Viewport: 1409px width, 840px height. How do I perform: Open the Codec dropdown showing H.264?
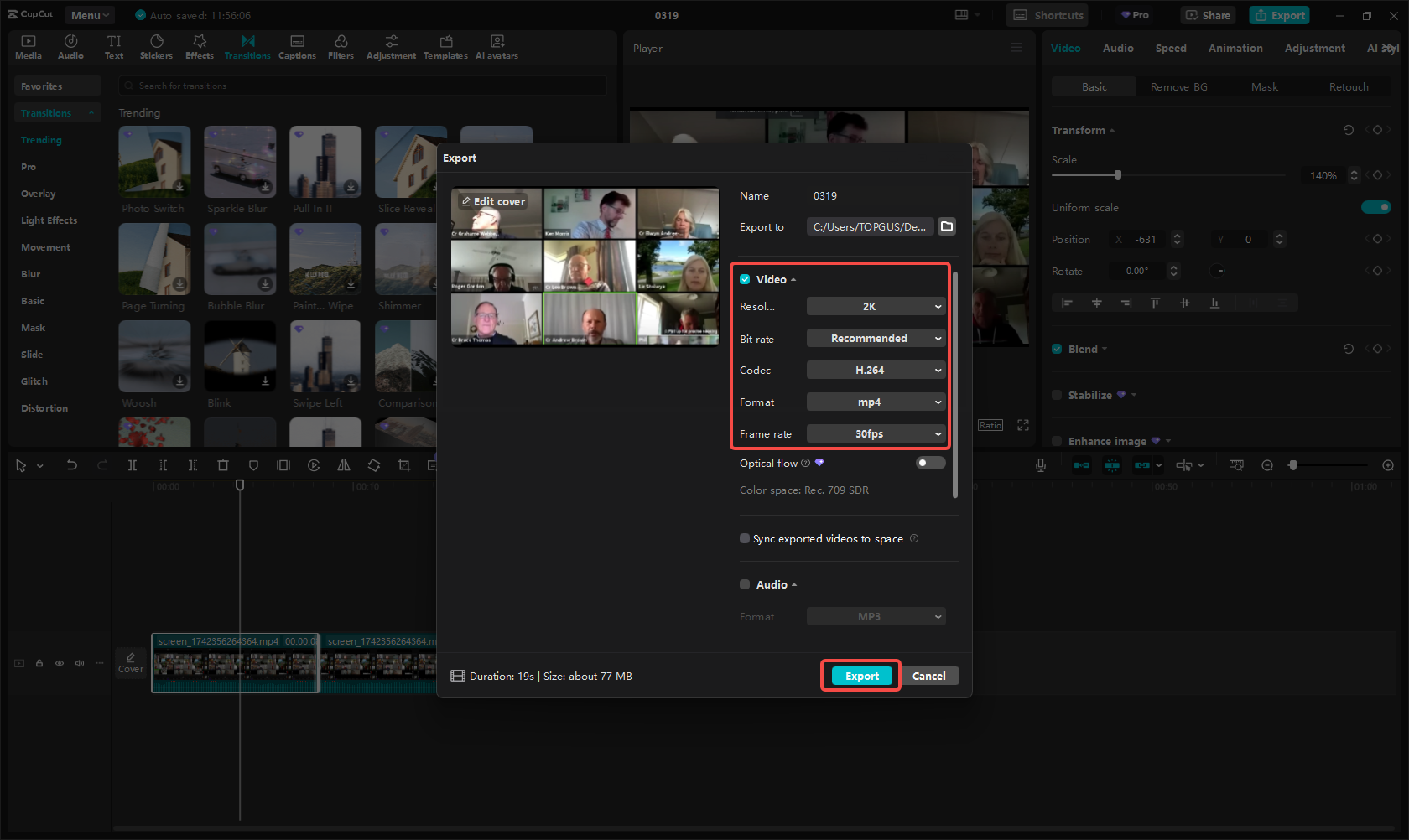pyautogui.click(x=876, y=370)
